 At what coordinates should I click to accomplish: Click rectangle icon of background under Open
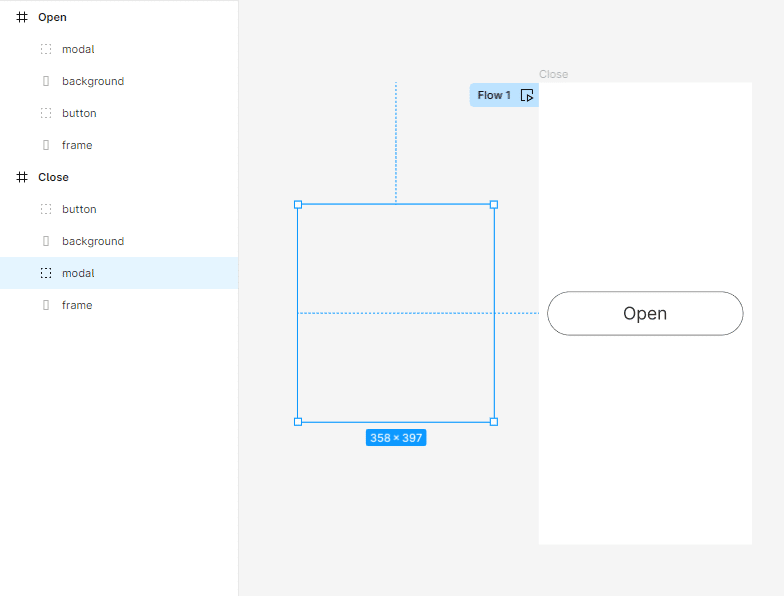(x=46, y=81)
